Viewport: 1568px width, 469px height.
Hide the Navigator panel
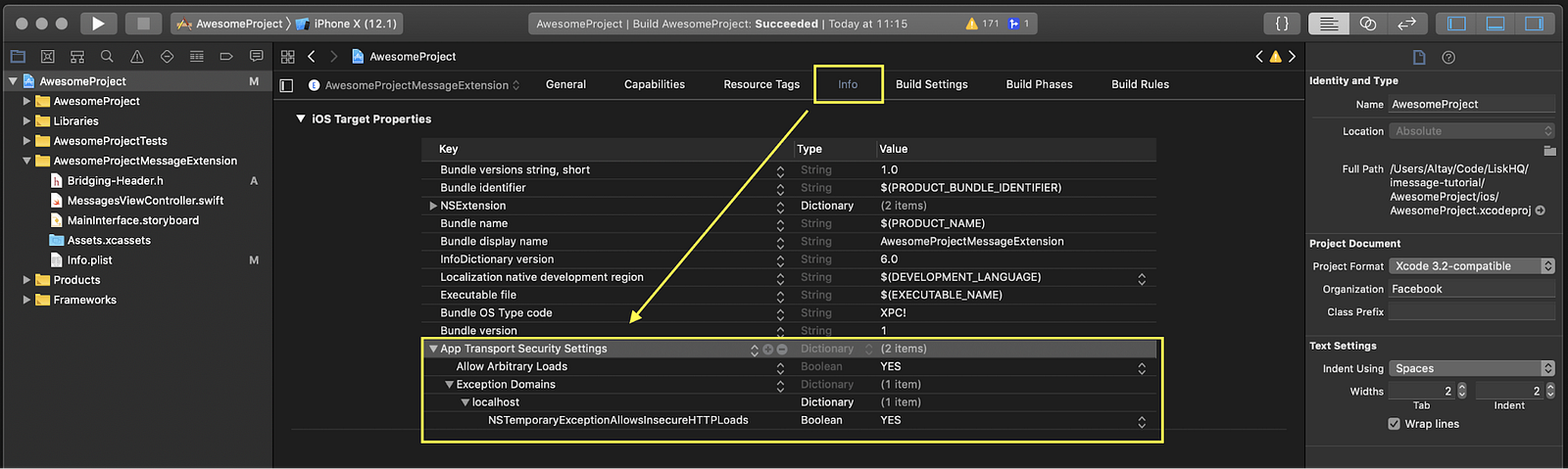click(1456, 23)
